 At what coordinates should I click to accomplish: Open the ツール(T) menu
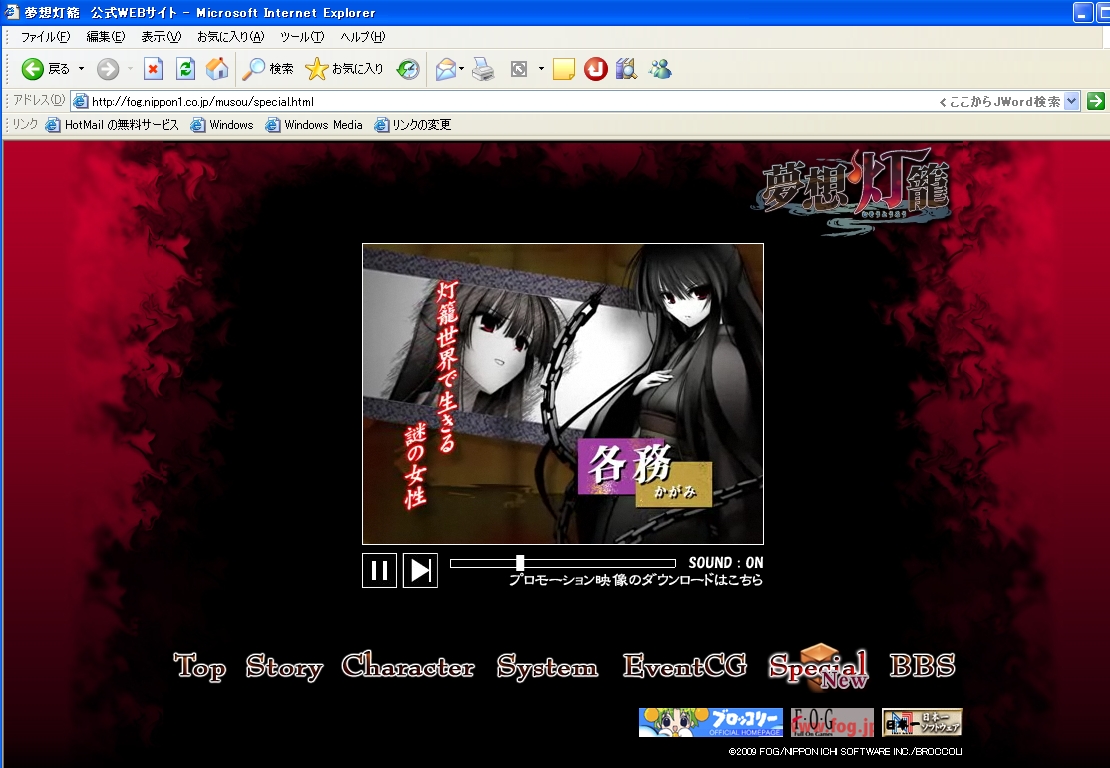301,37
